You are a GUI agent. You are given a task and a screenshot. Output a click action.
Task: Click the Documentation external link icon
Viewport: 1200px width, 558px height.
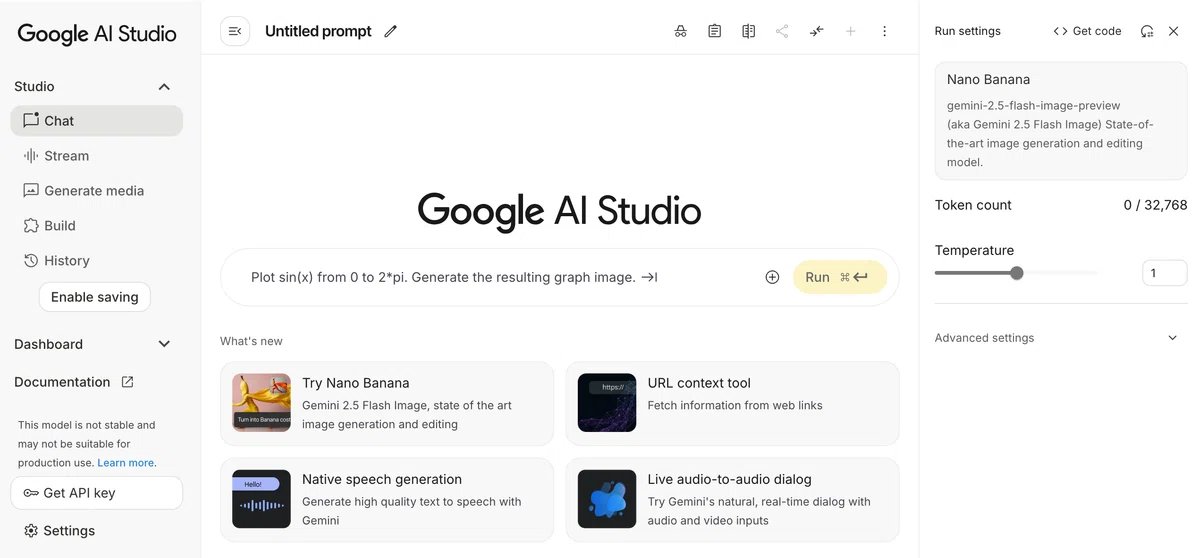tap(127, 382)
